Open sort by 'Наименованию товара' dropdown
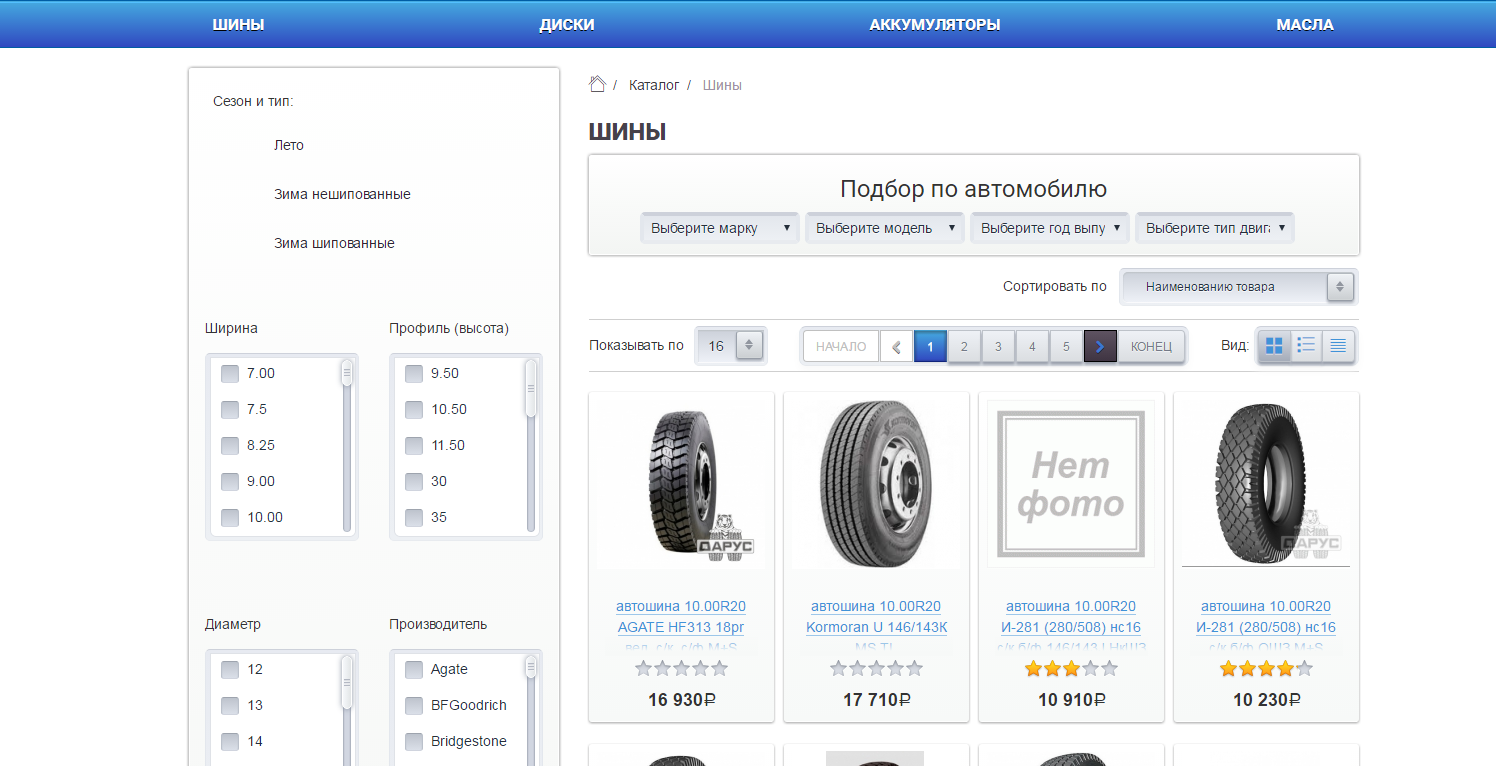1496x766 pixels. point(1239,287)
